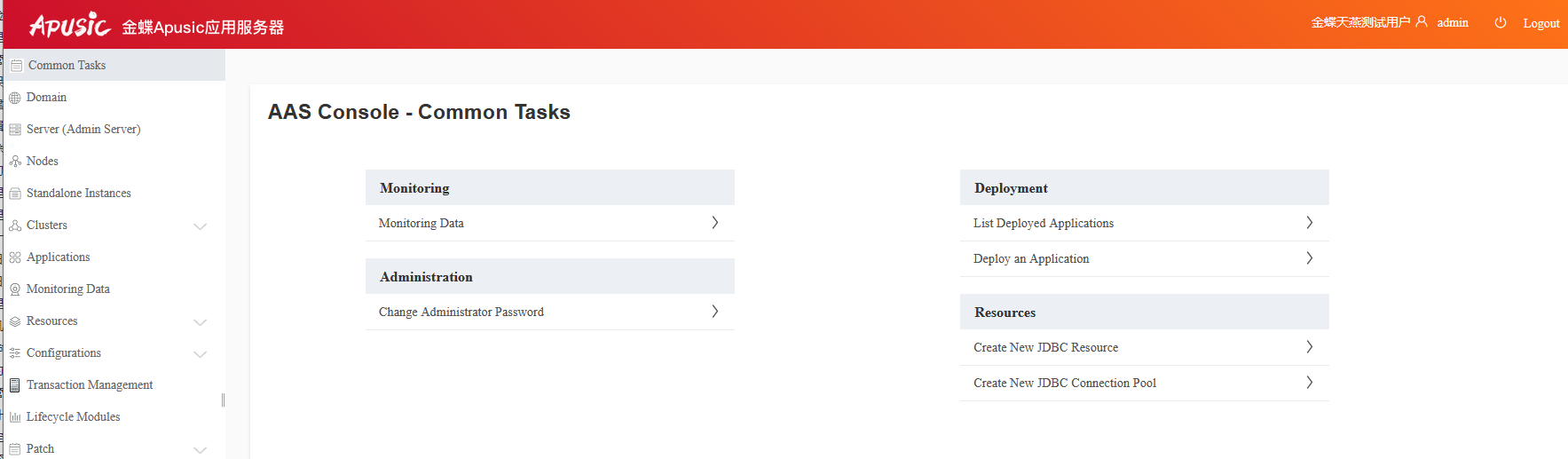Viewport: 1568px width, 459px height.
Task: Click the admin user profile icon
Action: pyautogui.click(x=1422, y=22)
